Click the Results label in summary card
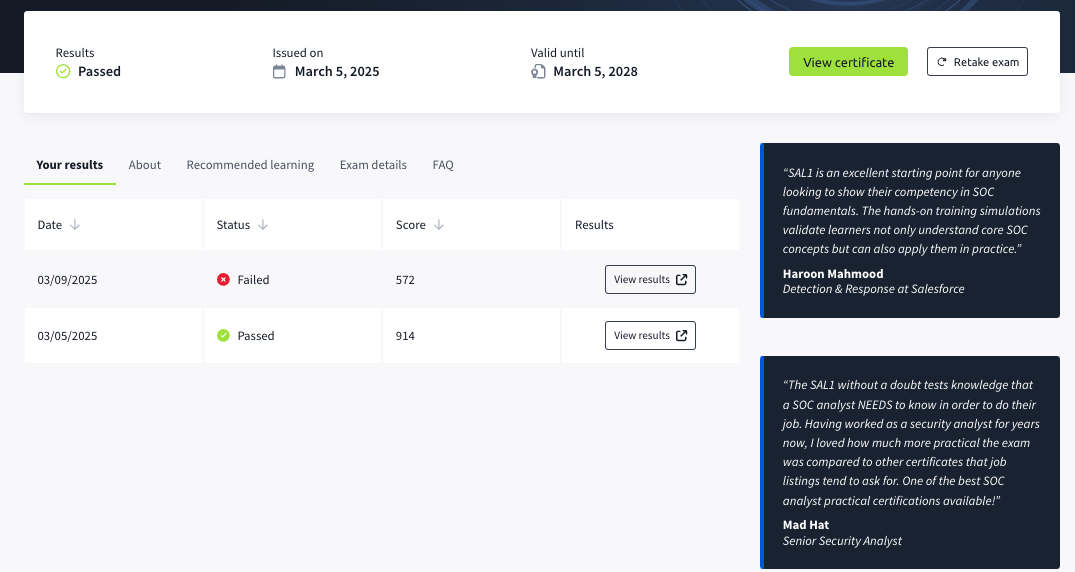The image size is (1075, 572). click(x=75, y=53)
